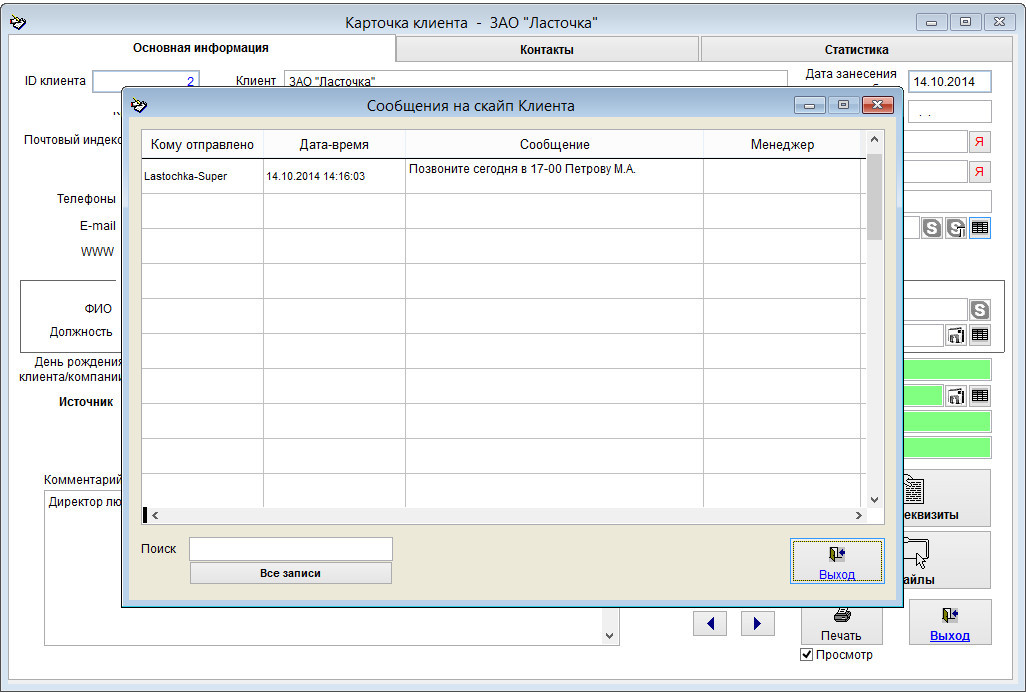The height and width of the screenshot is (693, 1026).
Task: Click the Менеджер column header
Action: pos(783,145)
